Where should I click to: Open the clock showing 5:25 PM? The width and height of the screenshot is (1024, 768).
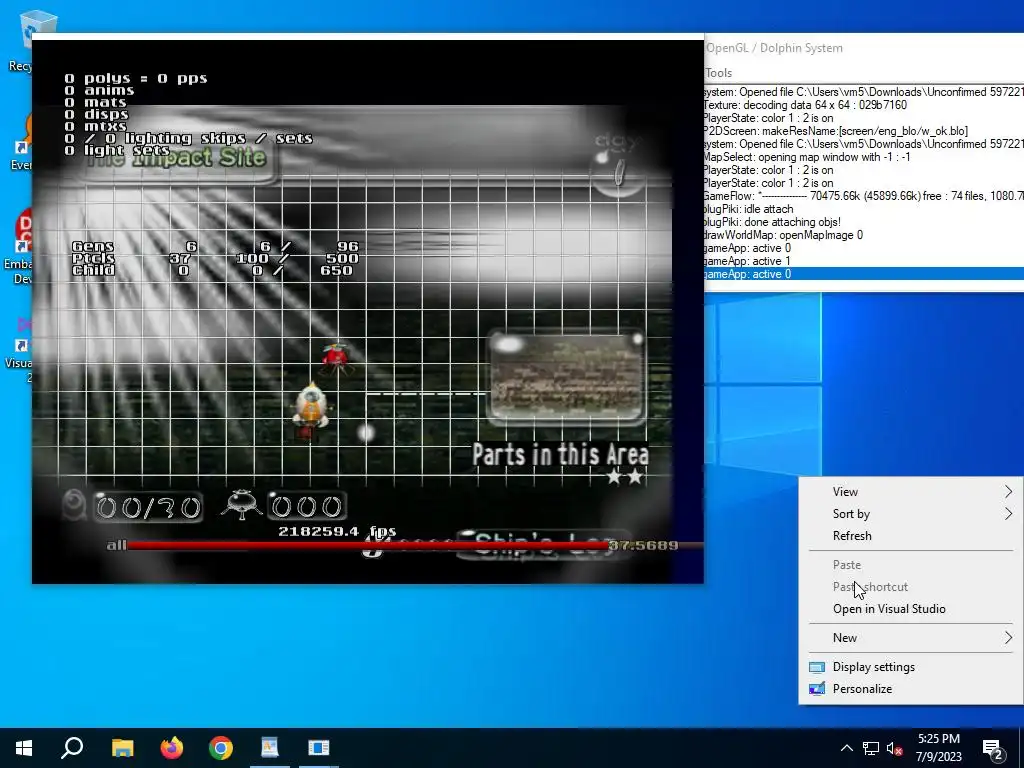938,748
